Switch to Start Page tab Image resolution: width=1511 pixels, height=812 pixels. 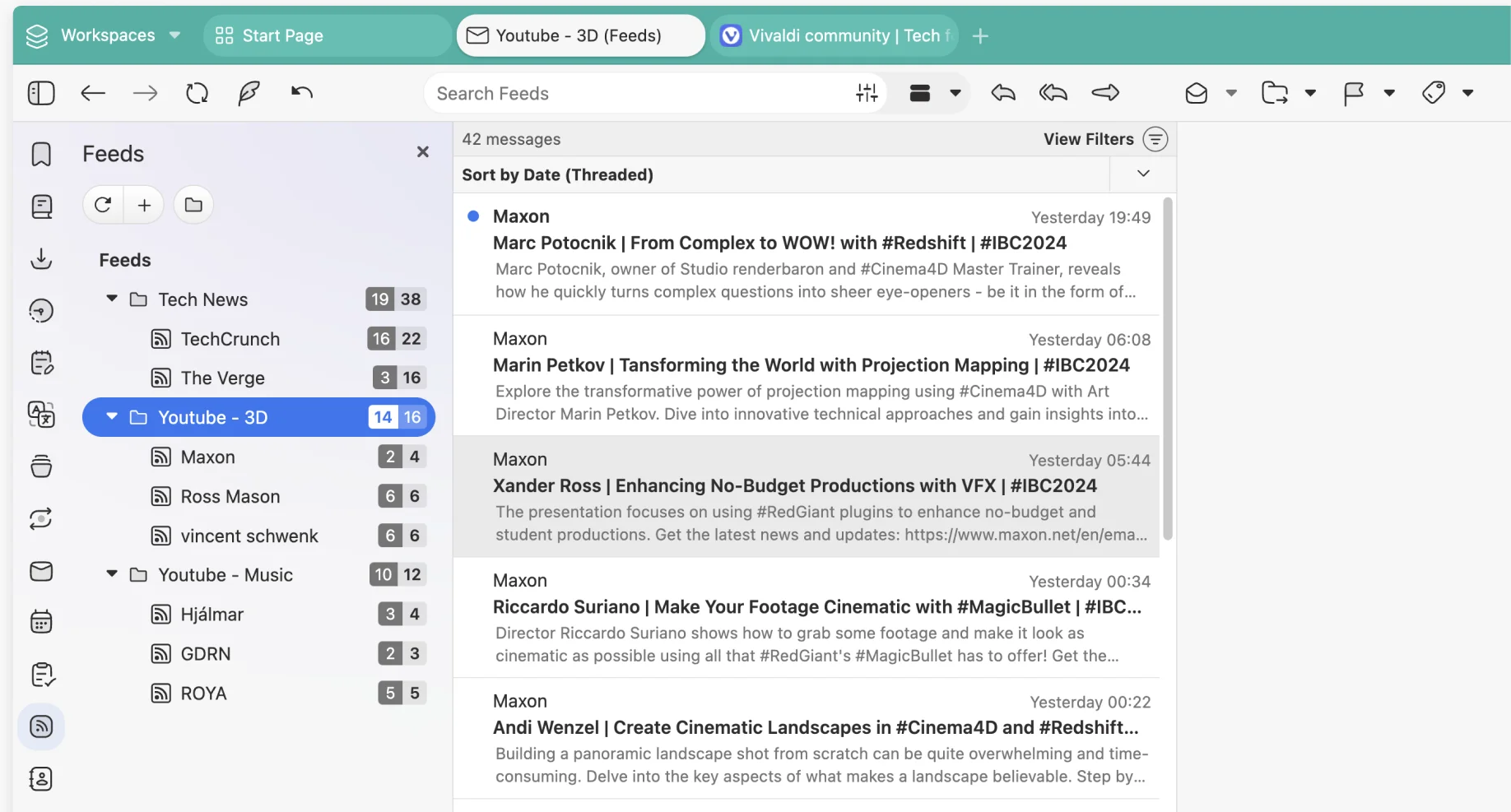click(x=327, y=35)
